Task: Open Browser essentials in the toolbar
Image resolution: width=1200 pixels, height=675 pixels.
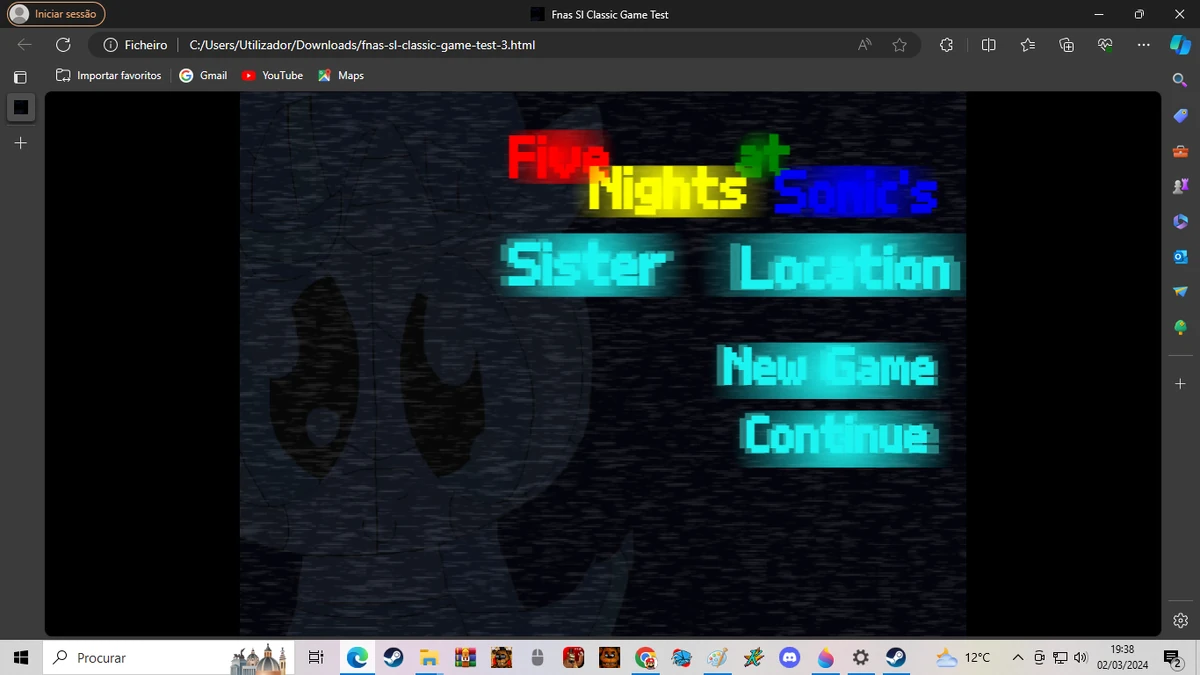Action: click(x=1105, y=44)
